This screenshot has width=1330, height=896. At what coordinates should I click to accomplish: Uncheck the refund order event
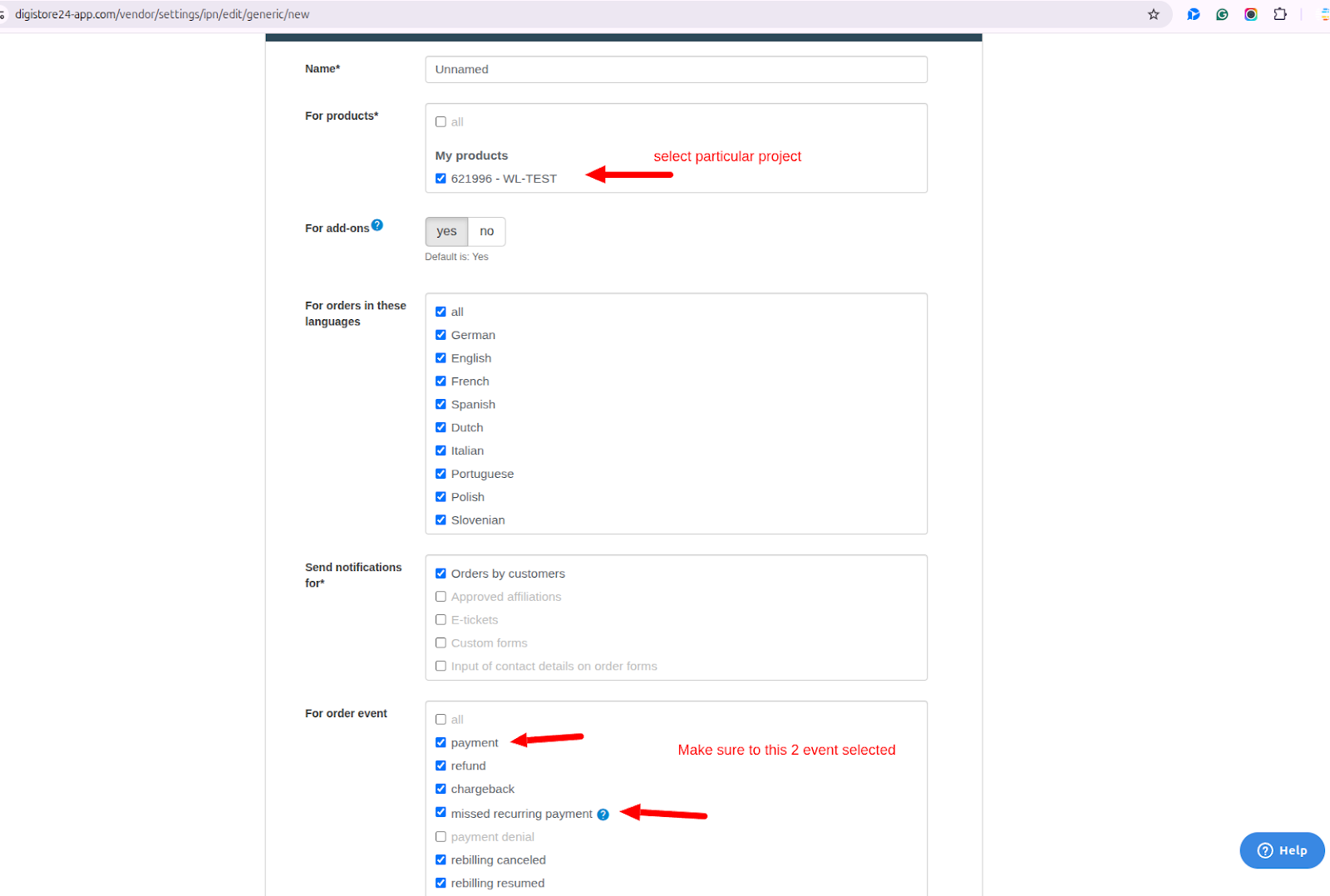point(441,766)
